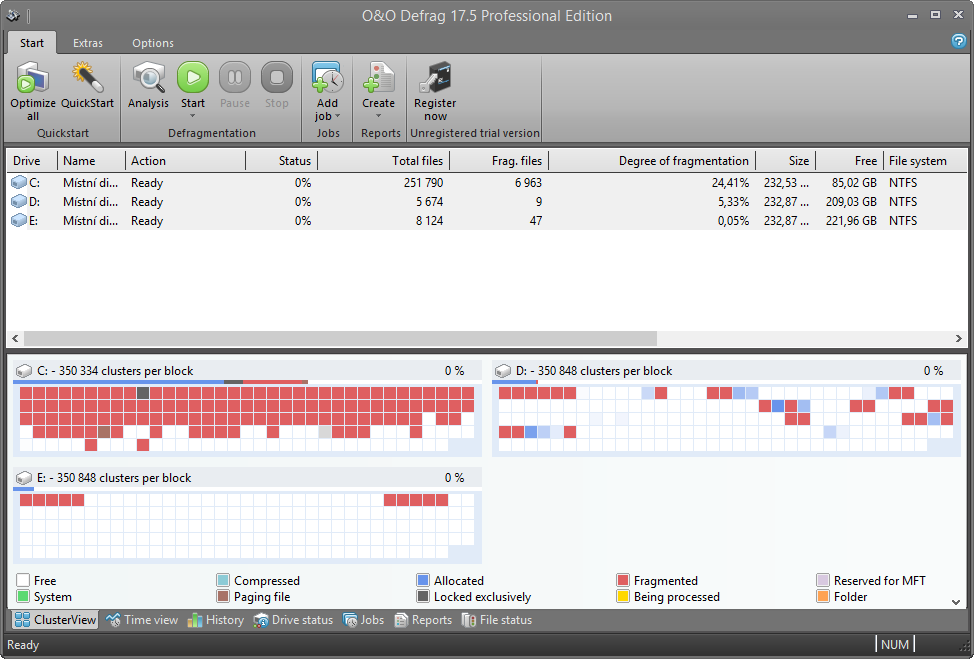Image resolution: width=974 pixels, height=659 pixels.
Task: Switch to the Start ribbon tab
Action: coord(32,43)
